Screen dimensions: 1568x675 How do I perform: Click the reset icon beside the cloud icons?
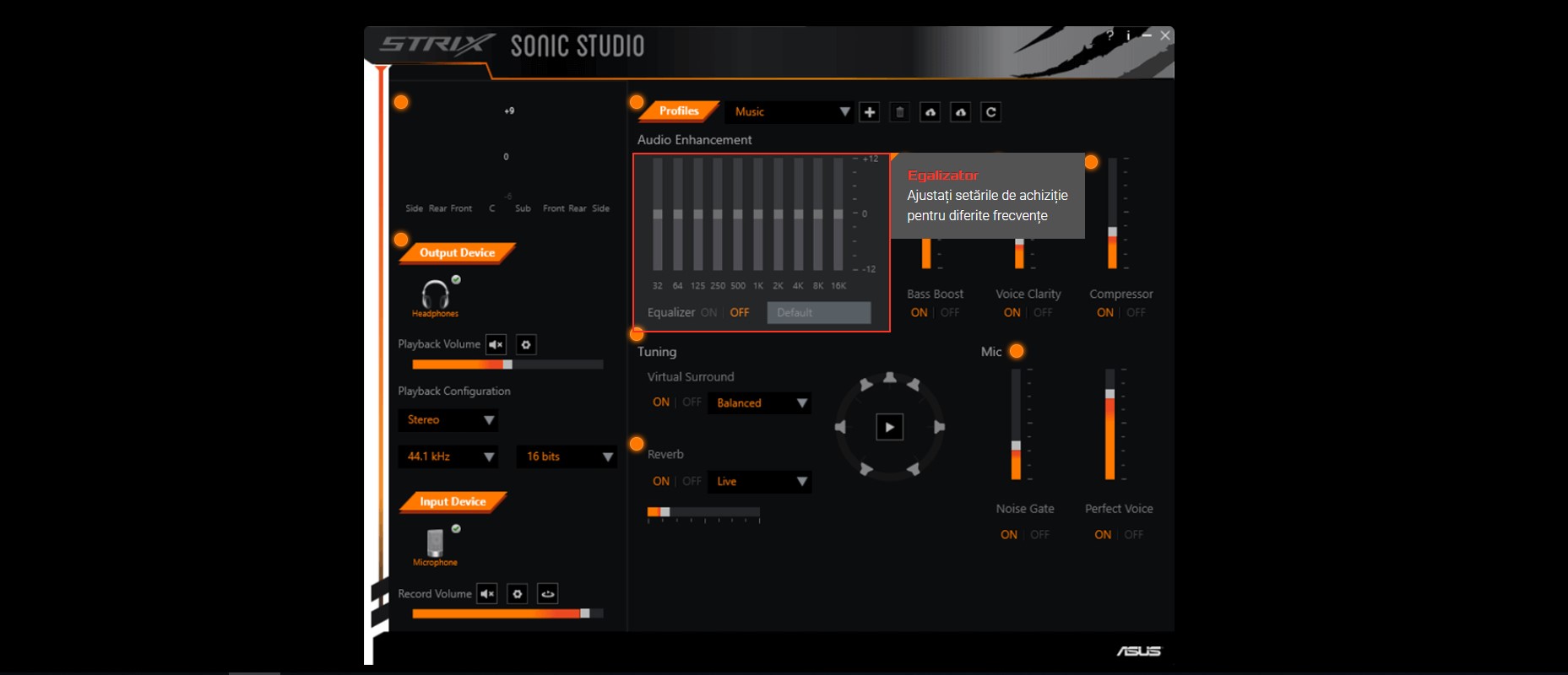coord(990,112)
